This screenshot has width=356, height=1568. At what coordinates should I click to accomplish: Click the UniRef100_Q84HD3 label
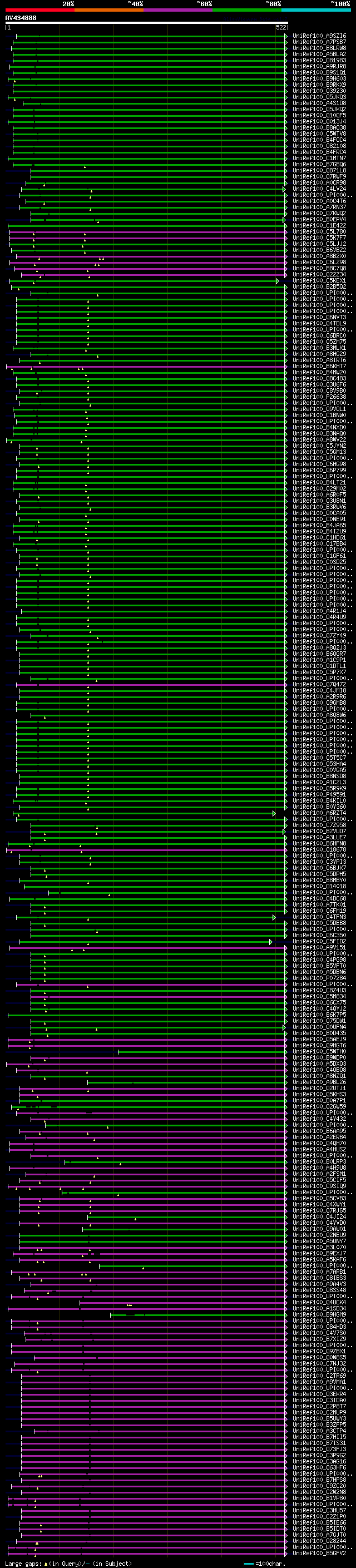(319, 1327)
